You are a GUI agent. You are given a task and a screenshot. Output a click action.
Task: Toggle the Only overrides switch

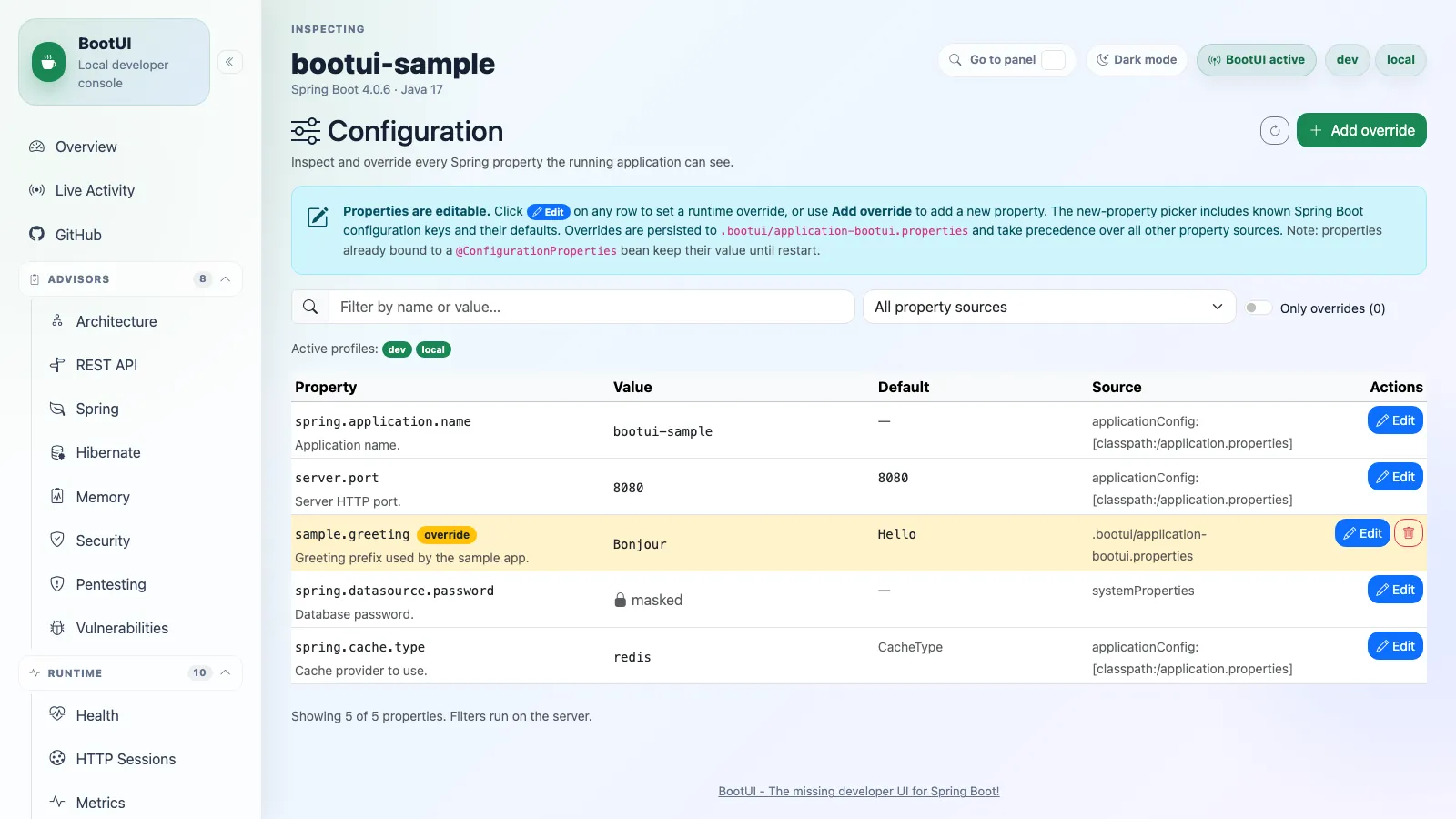pos(1258,308)
